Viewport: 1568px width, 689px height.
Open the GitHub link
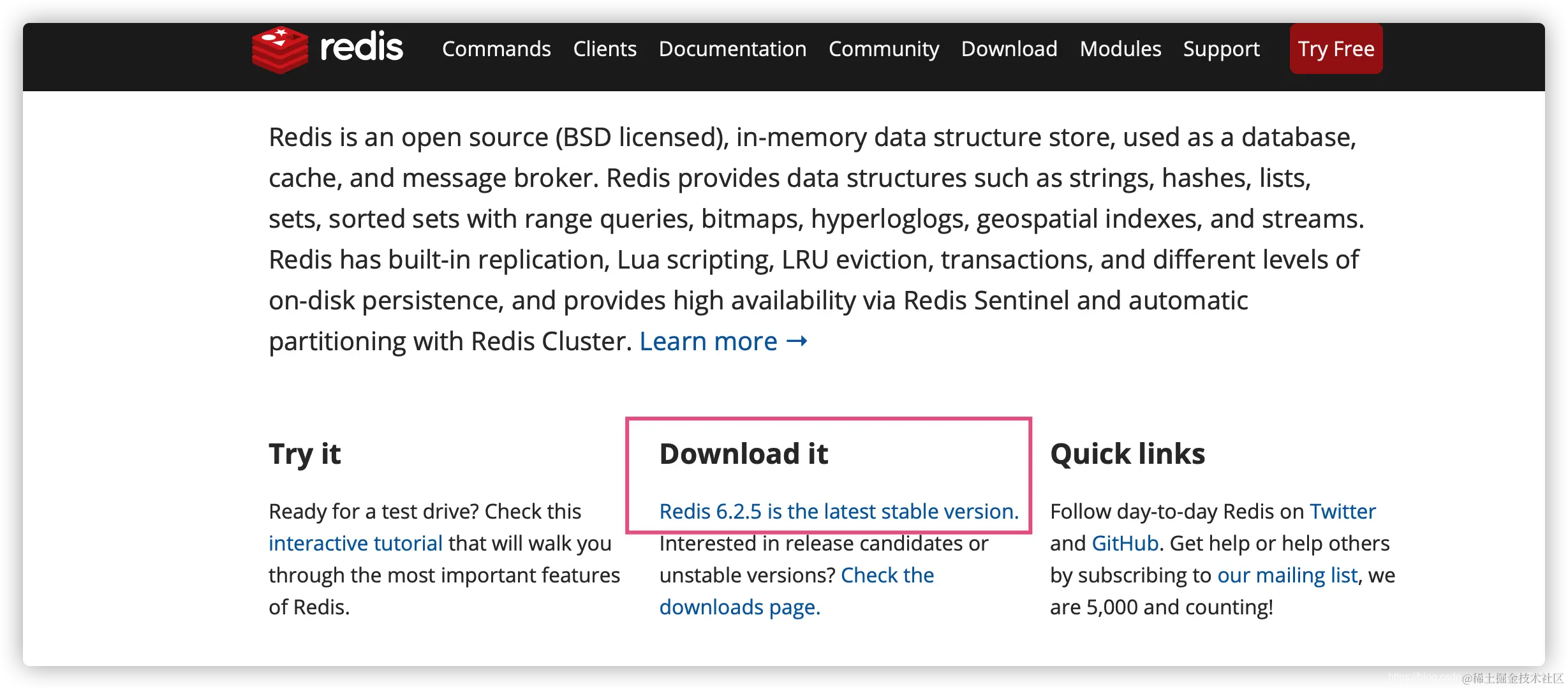(x=1125, y=543)
